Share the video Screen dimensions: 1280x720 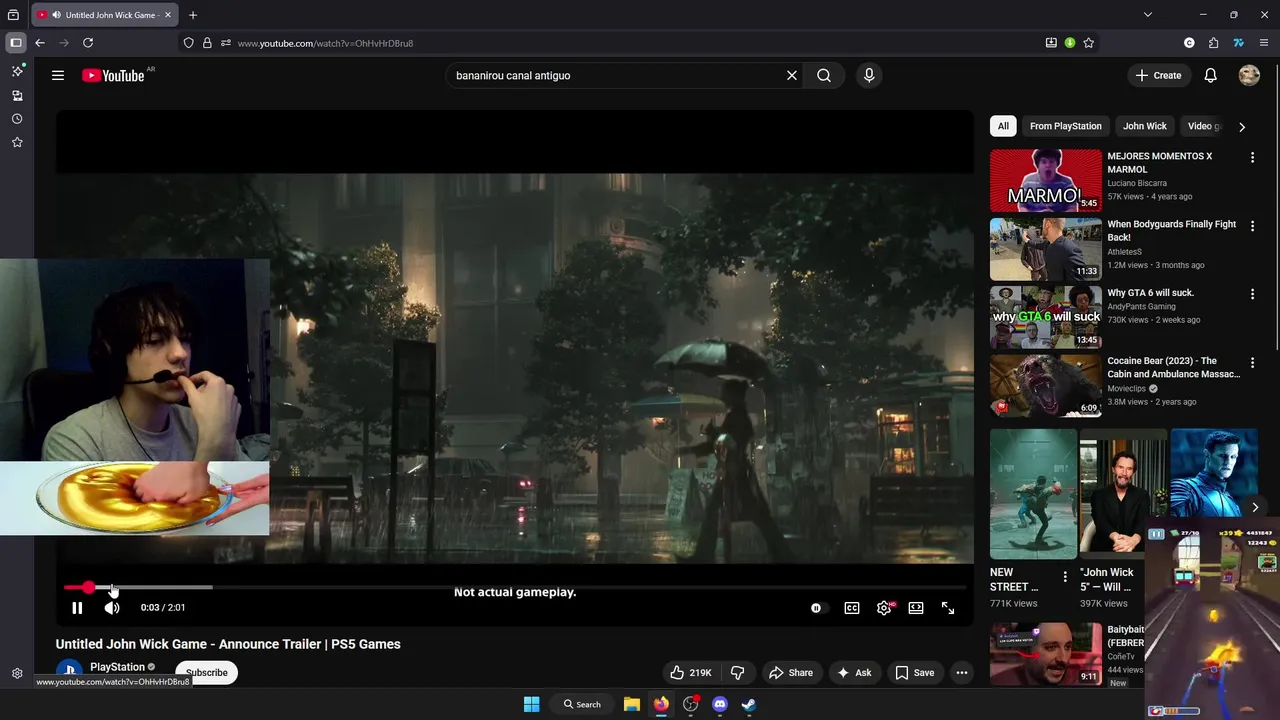(x=790, y=673)
